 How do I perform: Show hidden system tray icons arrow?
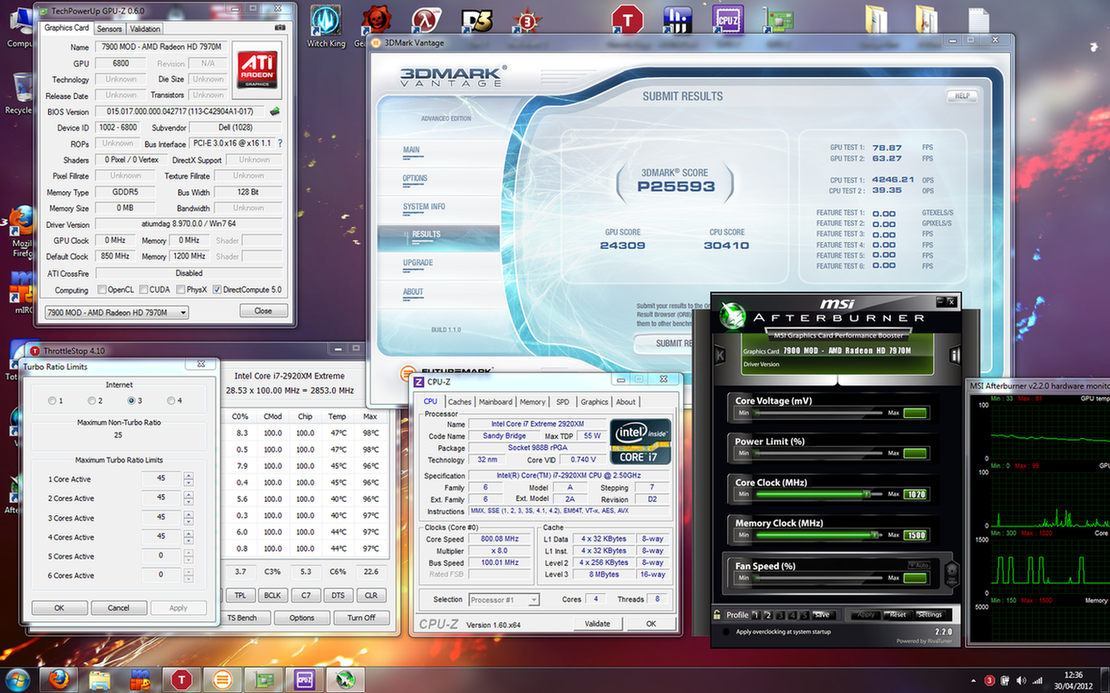pos(973,681)
